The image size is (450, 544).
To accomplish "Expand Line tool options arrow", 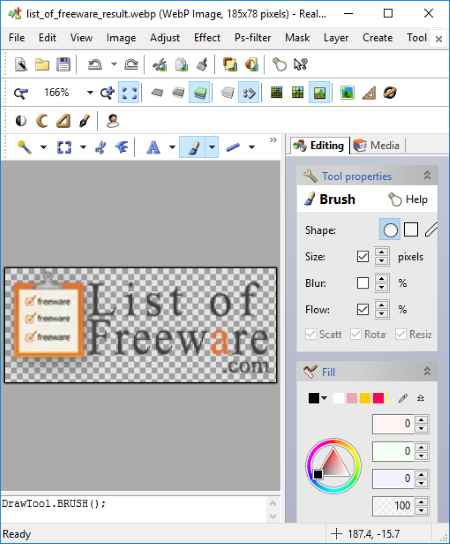I will (252, 147).
